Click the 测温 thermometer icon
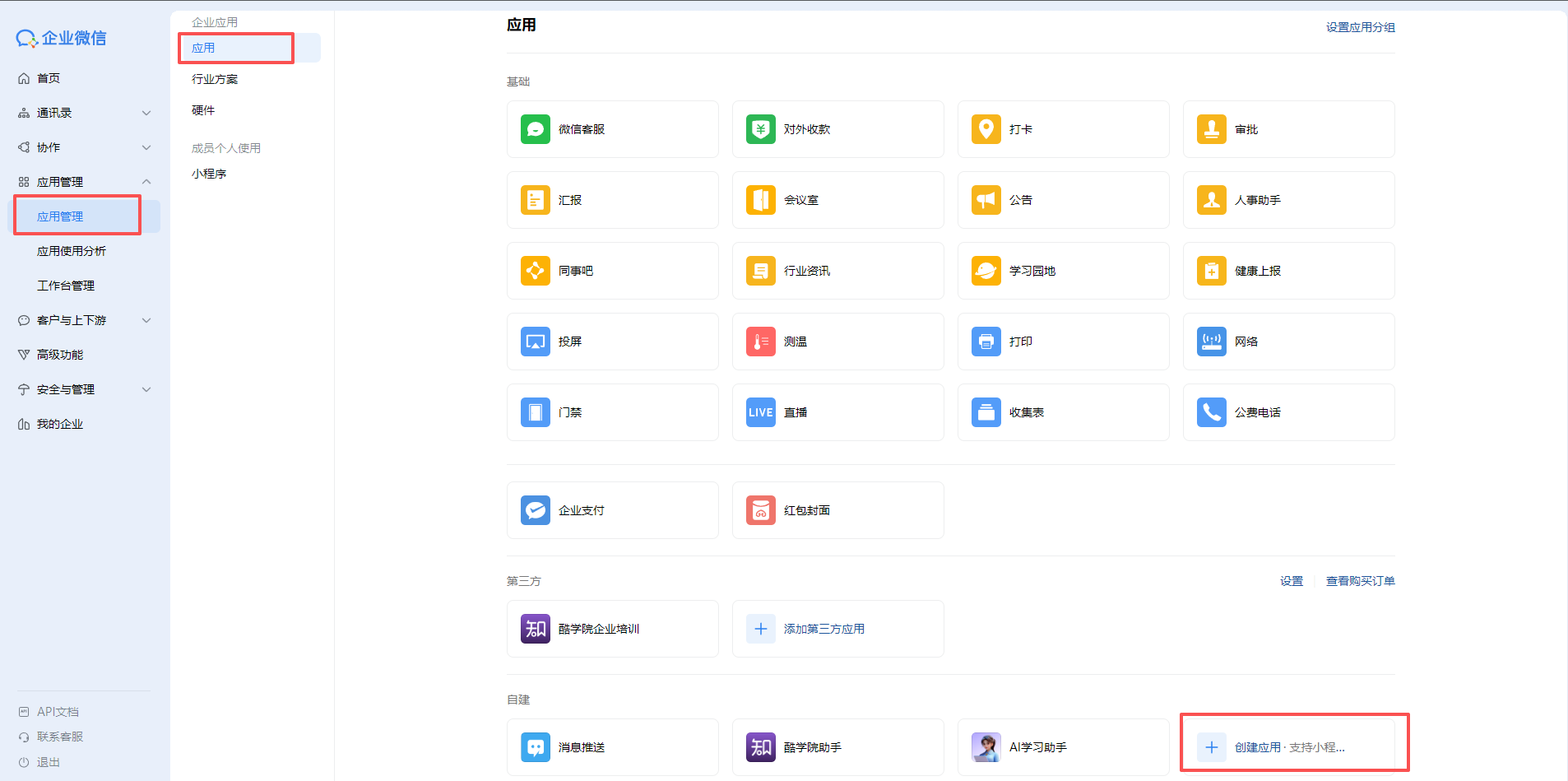This screenshot has height=781, width=1568. click(761, 342)
